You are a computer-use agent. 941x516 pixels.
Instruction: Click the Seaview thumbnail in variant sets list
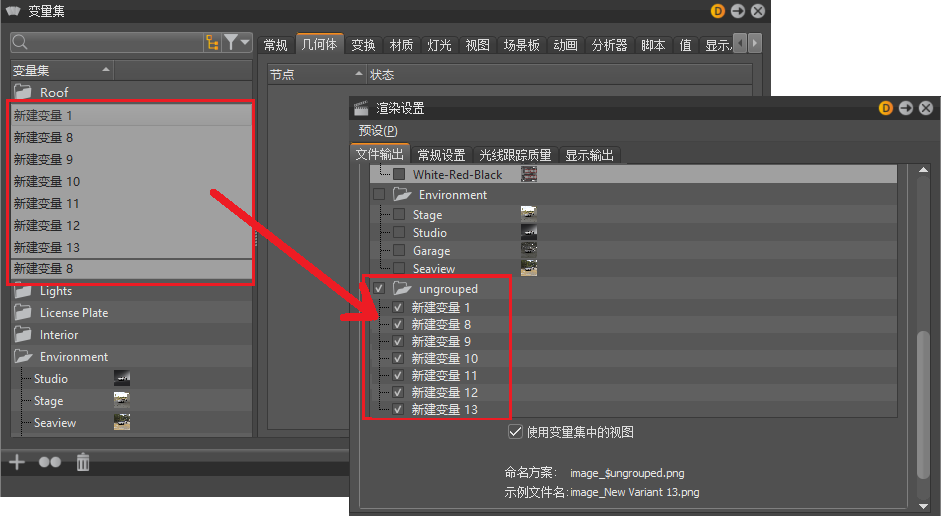click(122, 422)
